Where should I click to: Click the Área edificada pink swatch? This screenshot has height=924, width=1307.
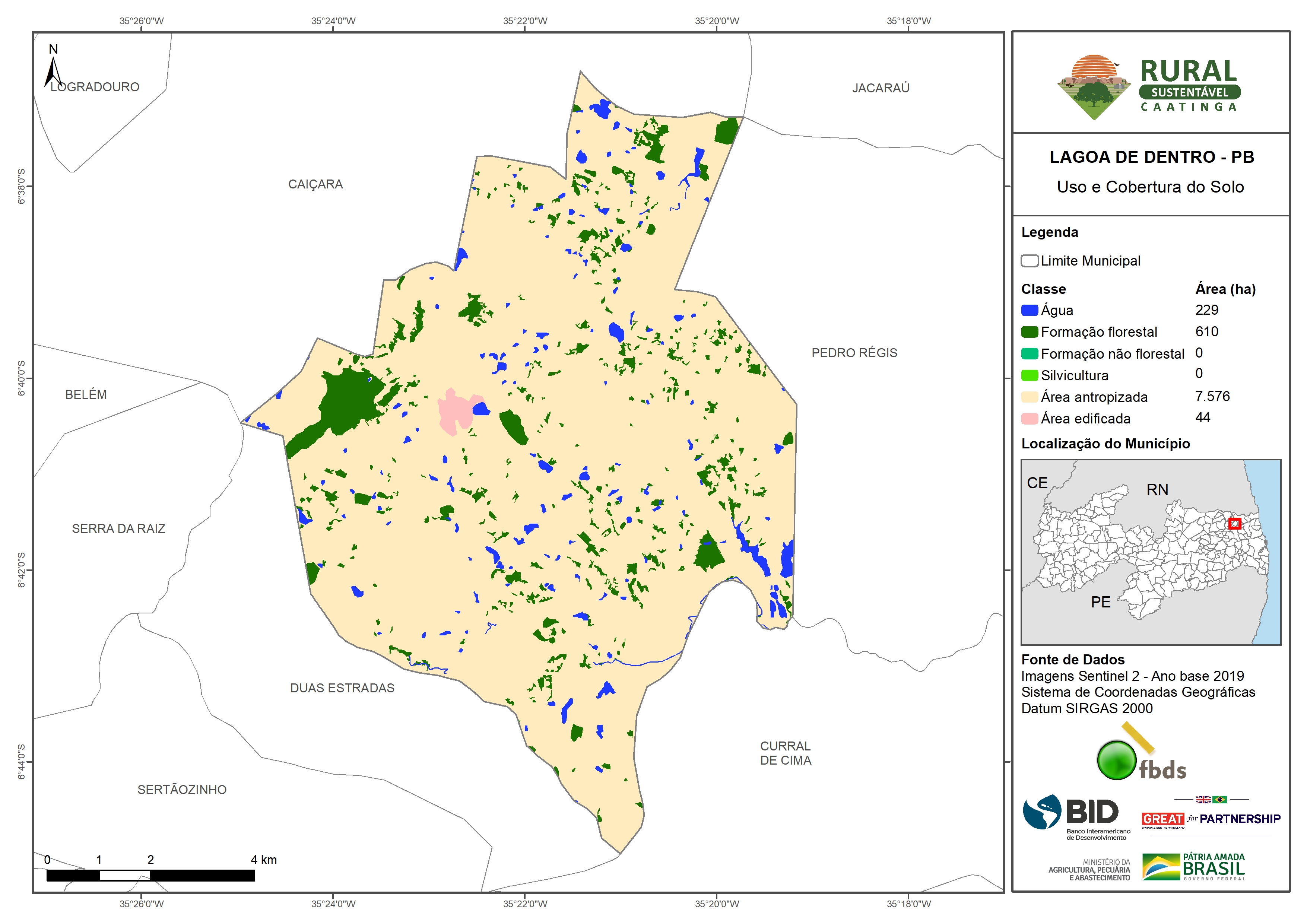1029,419
